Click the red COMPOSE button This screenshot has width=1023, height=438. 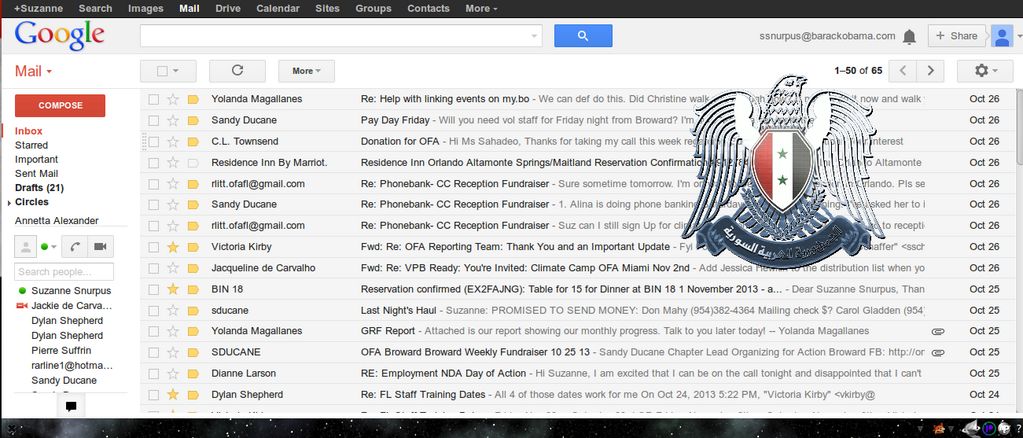(60, 106)
